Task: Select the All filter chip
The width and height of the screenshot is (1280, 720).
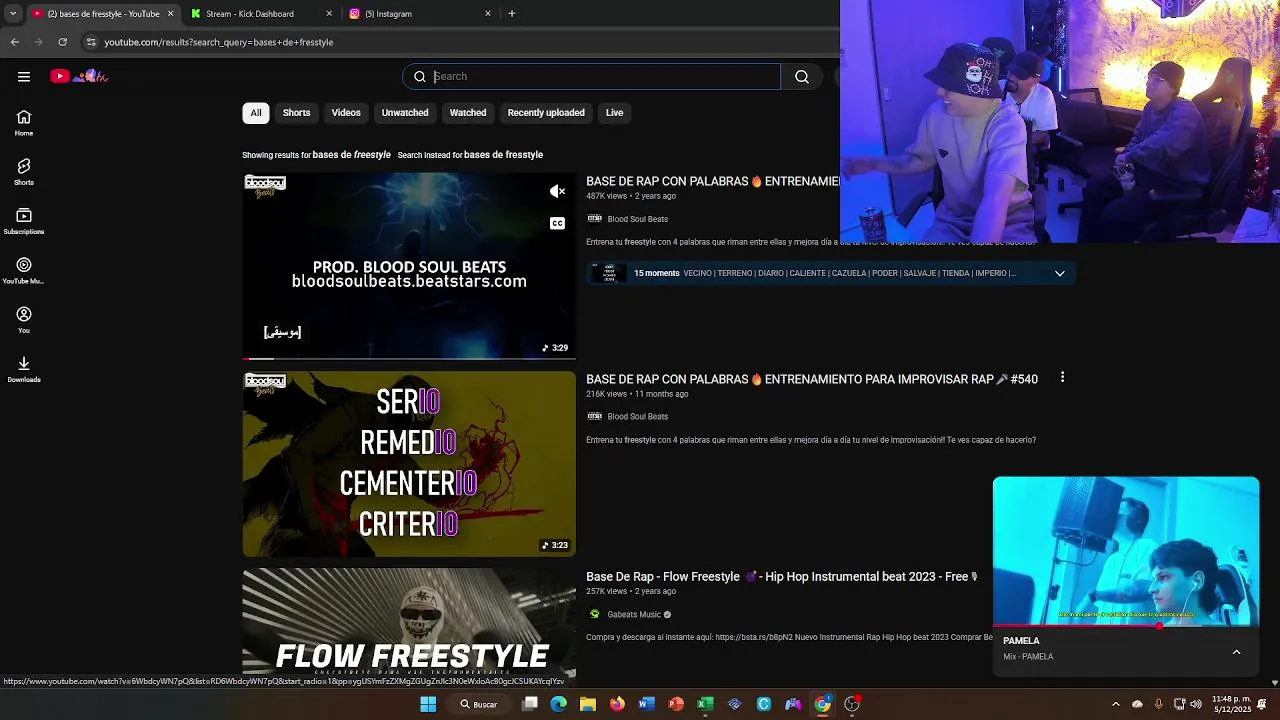Action: pyautogui.click(x=256, y=113)
